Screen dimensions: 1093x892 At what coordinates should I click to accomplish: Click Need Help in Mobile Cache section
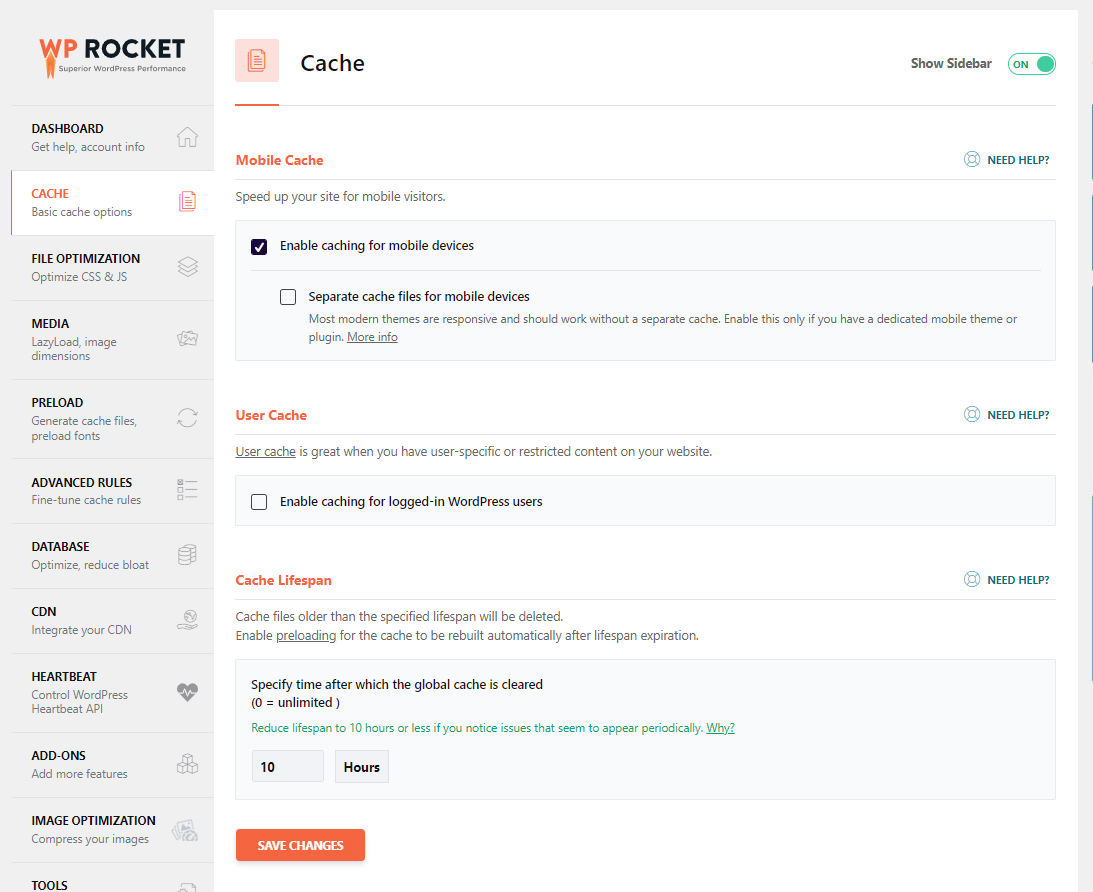(1007, 160)
